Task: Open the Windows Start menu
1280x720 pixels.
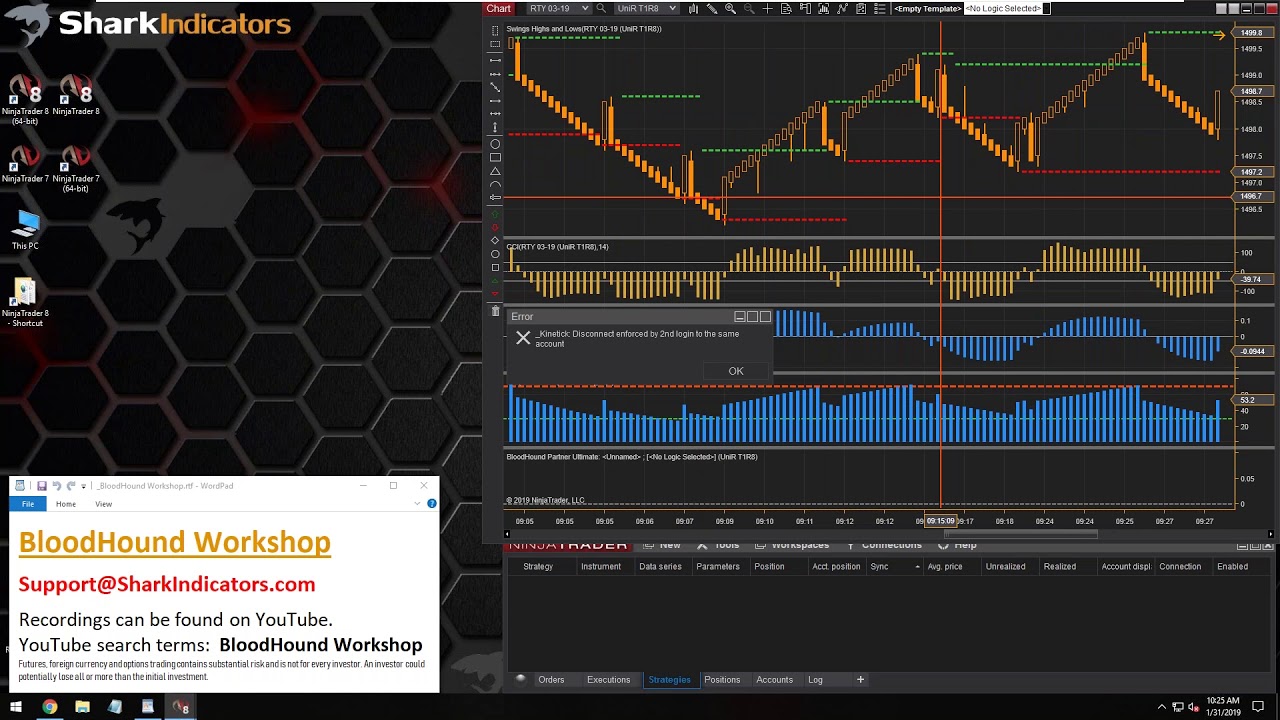Action: [x=16, y=707]
